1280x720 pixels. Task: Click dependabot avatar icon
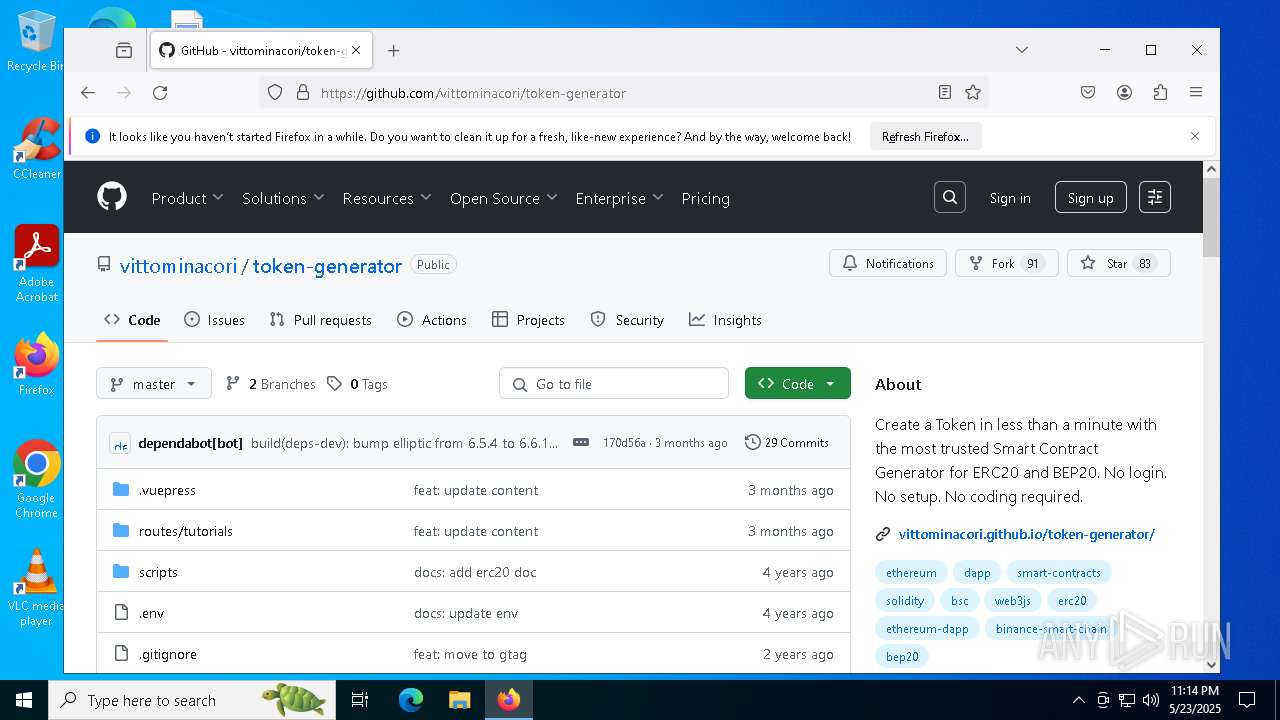120,443
